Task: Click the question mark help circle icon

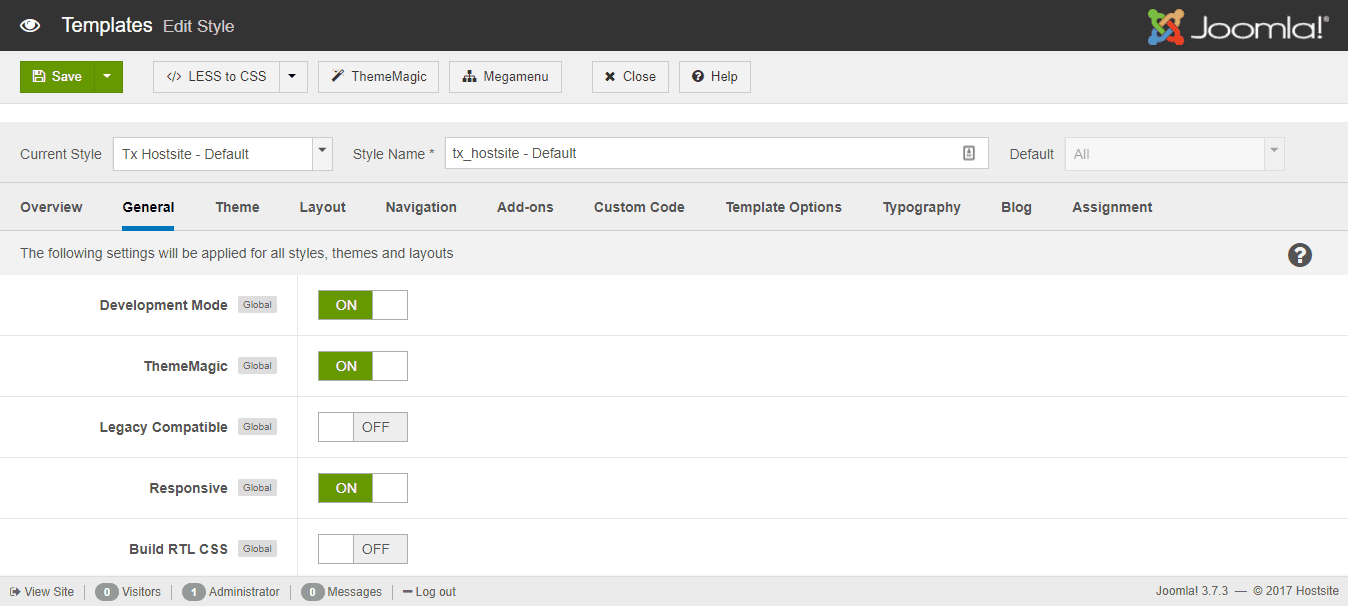Action: (x=1299, y=255)
